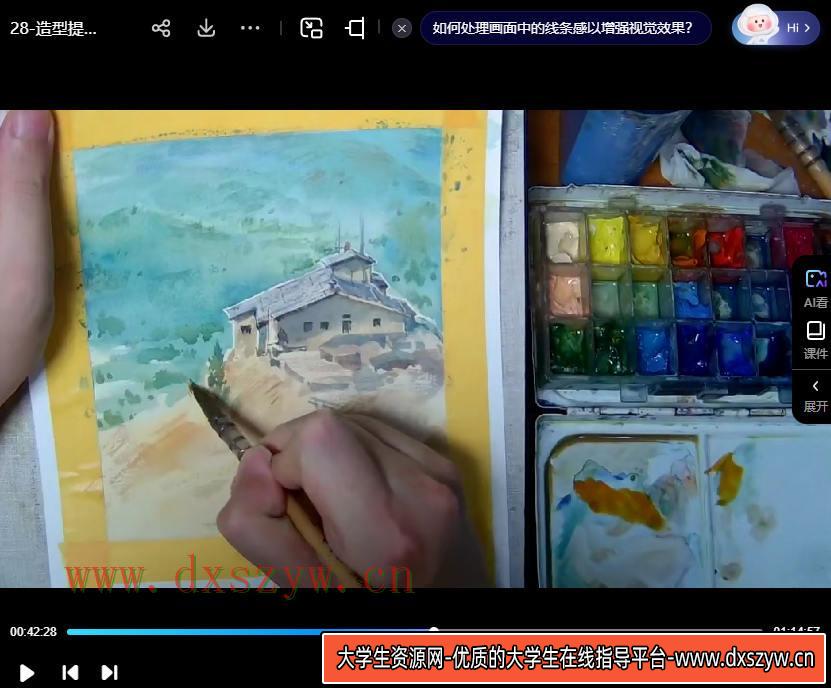Image resolution: width=831 pixels, height=688 pixels.
Task: Click the elapsed time 00:42:28
Action: (x=33, y=631)
